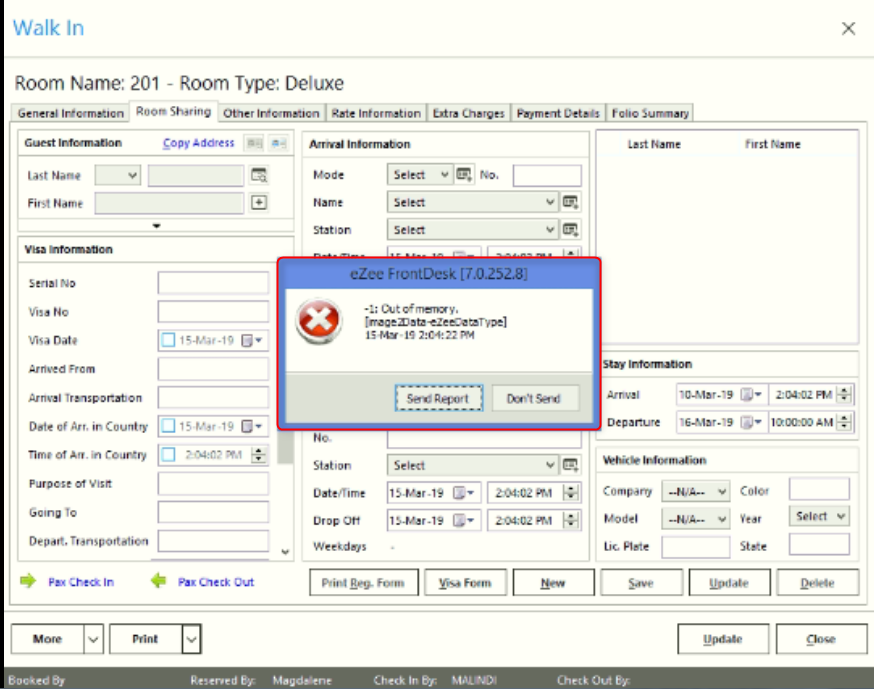Open the Mode list editor icon
The height and width of the screenshot is (689, 874).
(464, 174)
